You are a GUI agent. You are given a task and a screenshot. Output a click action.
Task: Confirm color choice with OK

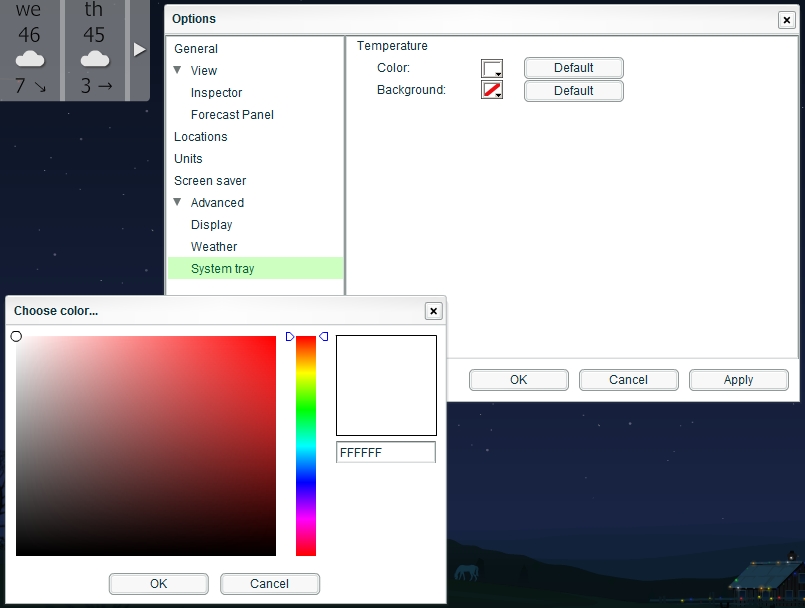coord(158,583)
